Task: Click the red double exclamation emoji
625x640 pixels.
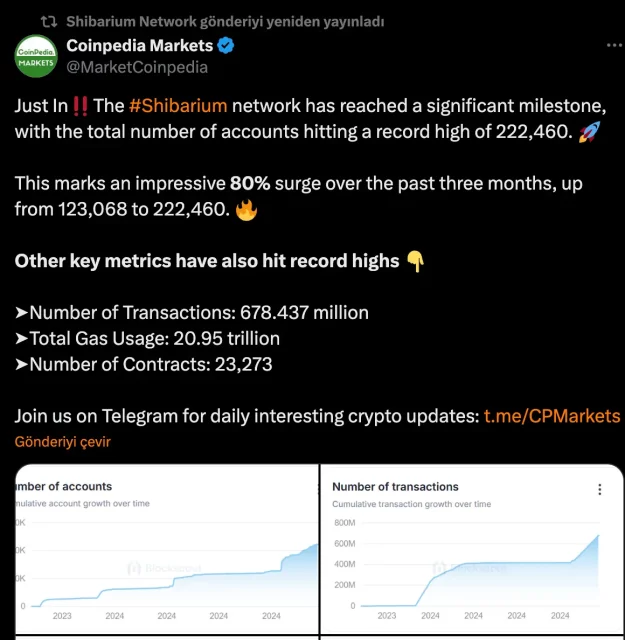Action: click(80, 107)
